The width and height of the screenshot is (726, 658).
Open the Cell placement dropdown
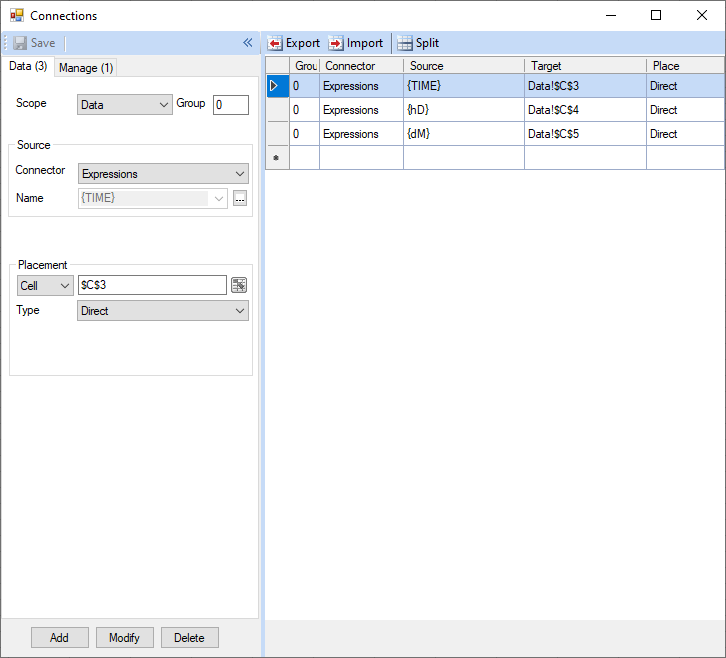45,286
